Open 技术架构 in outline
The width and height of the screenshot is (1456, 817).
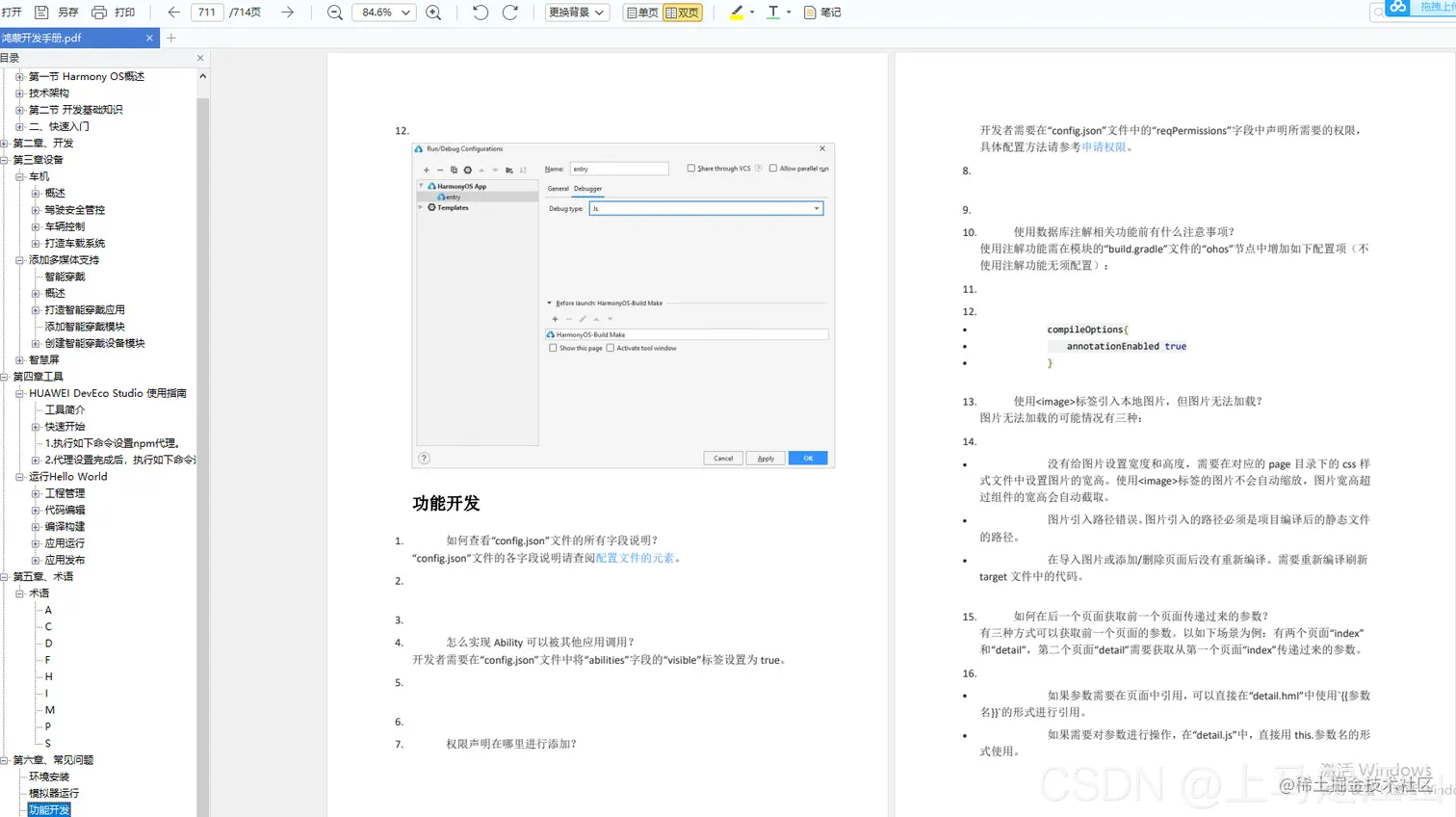coord(49,92)
